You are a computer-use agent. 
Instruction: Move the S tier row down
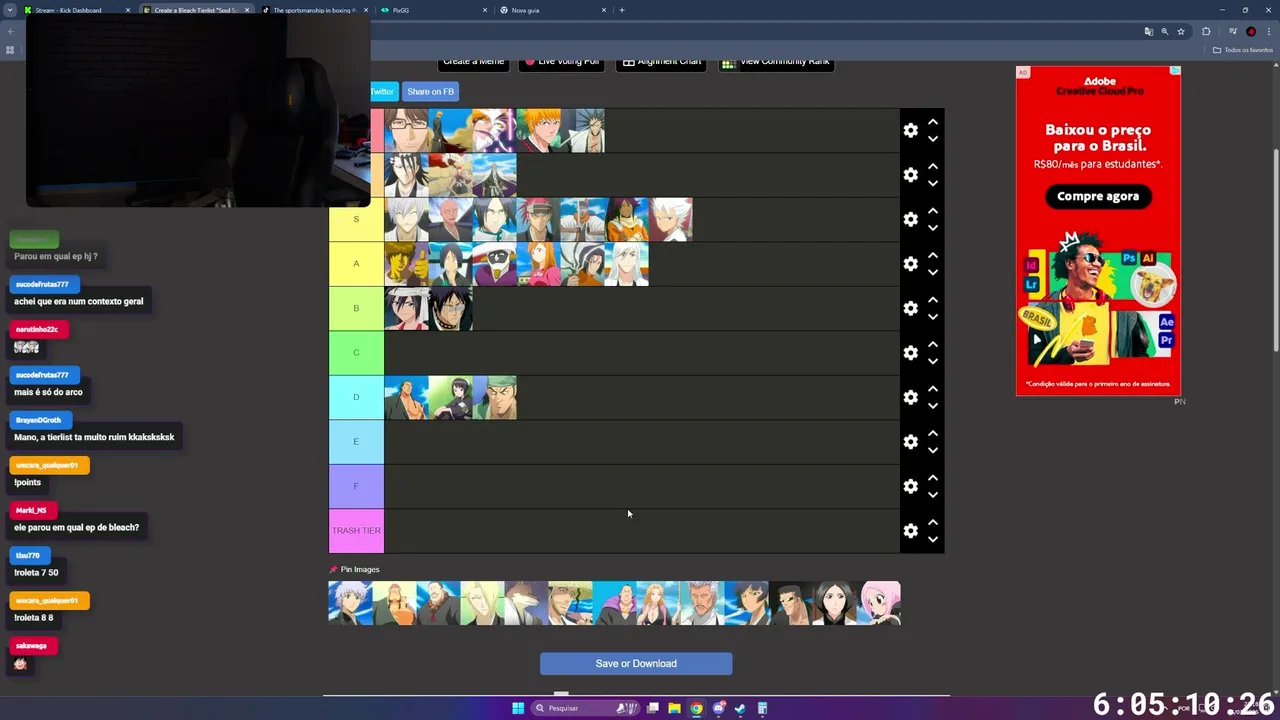[932, 228]
